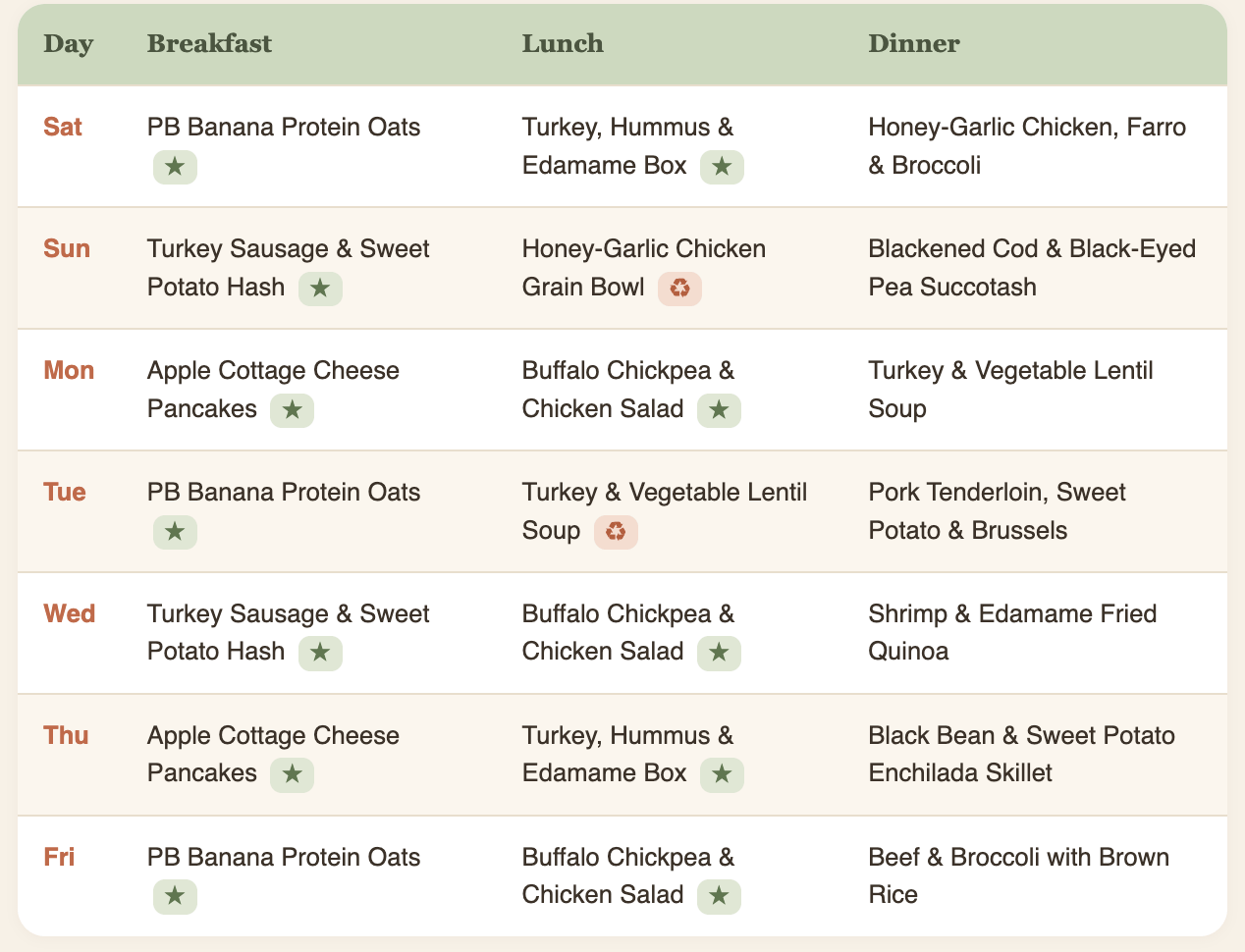
Task: Click the star on Thursday's Turkey Hummus Edamame Box
Action: pyautogui.click(x=722, y=774)
